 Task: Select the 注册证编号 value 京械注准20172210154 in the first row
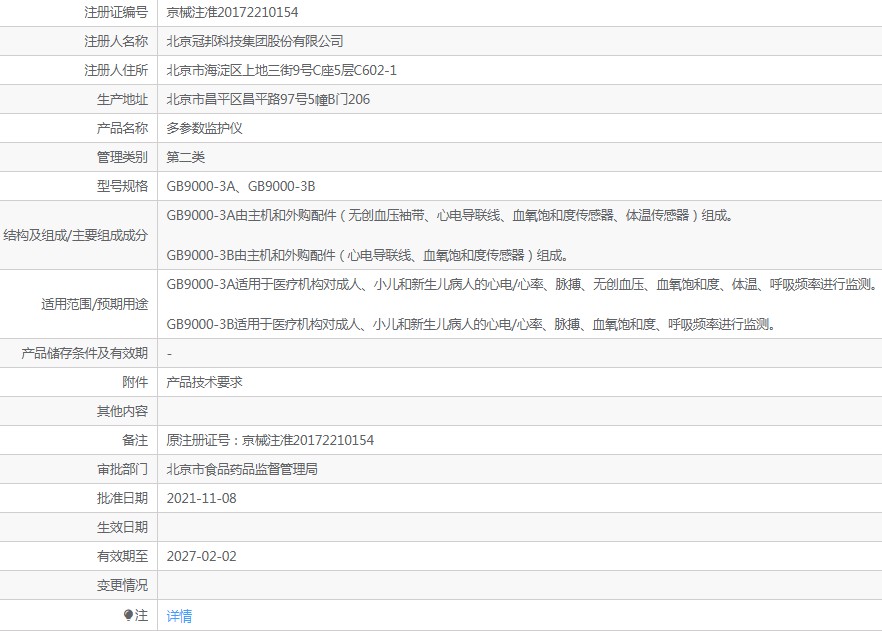(x=232, y=12)
